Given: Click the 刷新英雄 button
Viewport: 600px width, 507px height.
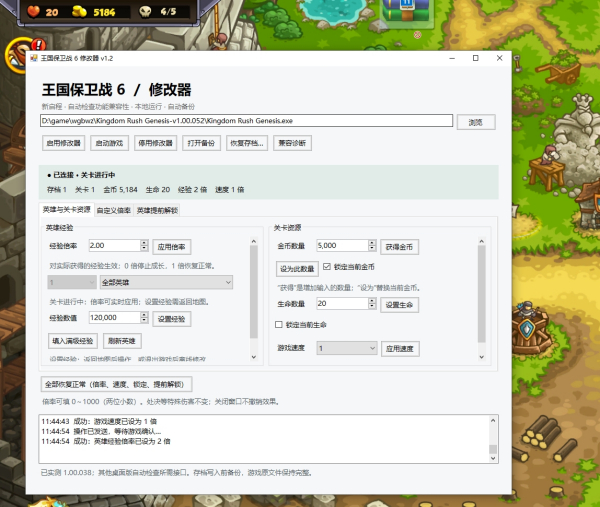Looking at the screenshot, I should tap(122, 341).
